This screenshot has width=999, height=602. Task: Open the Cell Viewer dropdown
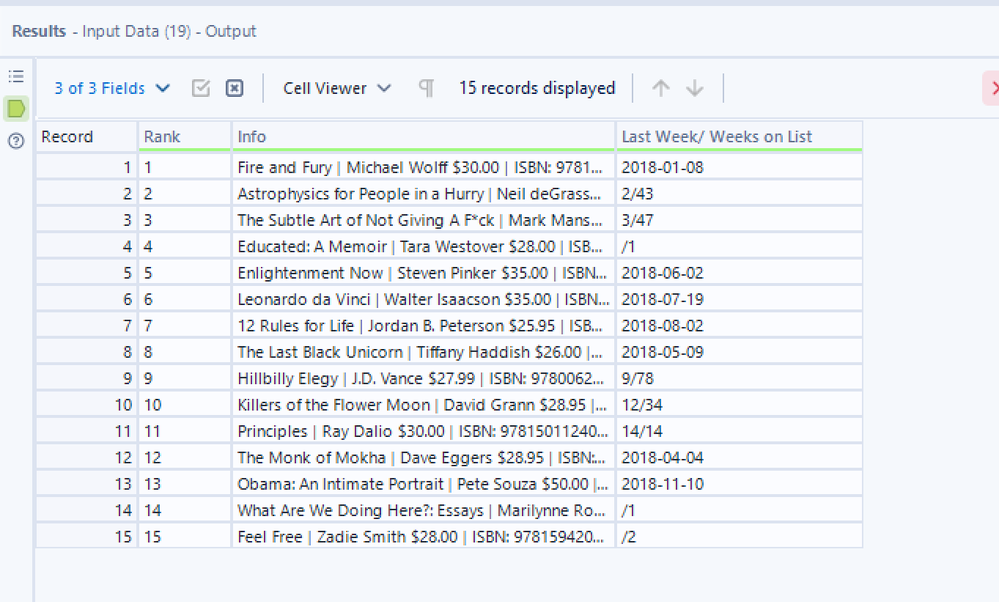point(336,88)
